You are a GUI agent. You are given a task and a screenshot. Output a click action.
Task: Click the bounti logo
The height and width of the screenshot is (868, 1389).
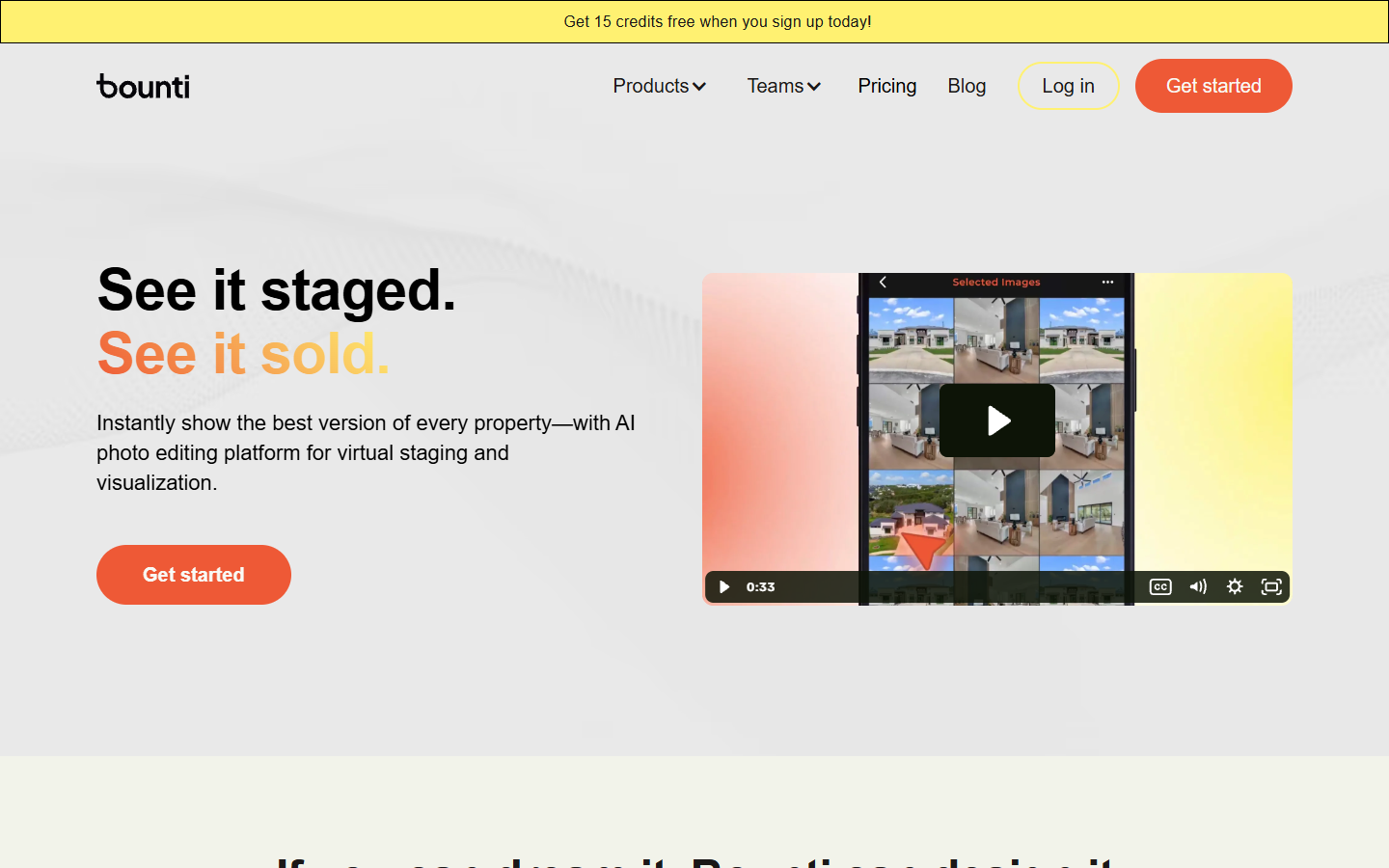[x=143, y=86]
